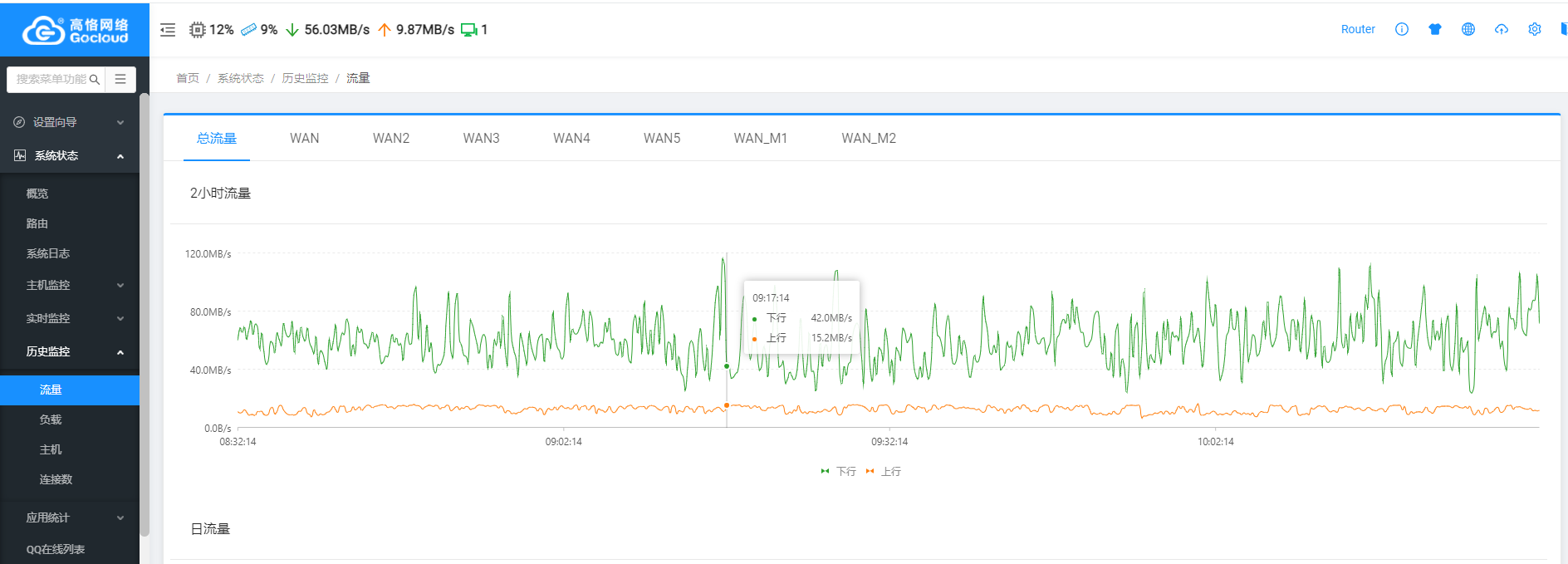Collapse the 历史监控 submenu
The image size is (1568, 564).
tap(70, 351)
